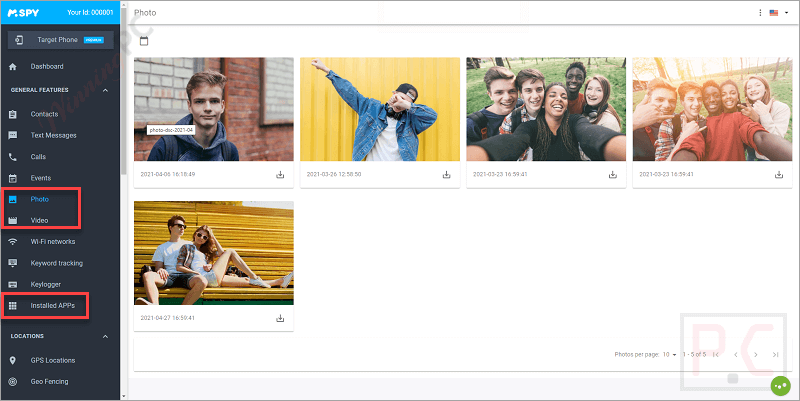The height and width of the screenshot is (401, 800).
Task: Download the photo dated 2021-04-06
Action: [x=280, y=174]
